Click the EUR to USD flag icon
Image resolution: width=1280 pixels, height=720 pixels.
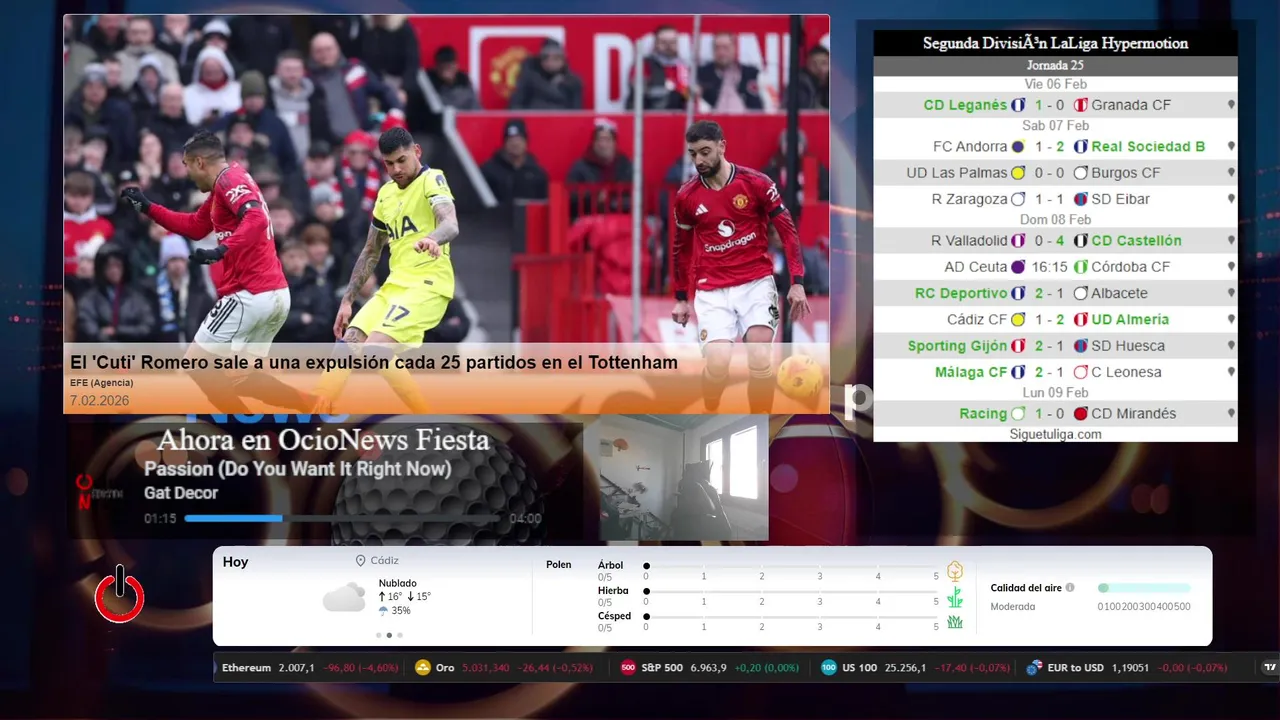[x=1034, y=668]
